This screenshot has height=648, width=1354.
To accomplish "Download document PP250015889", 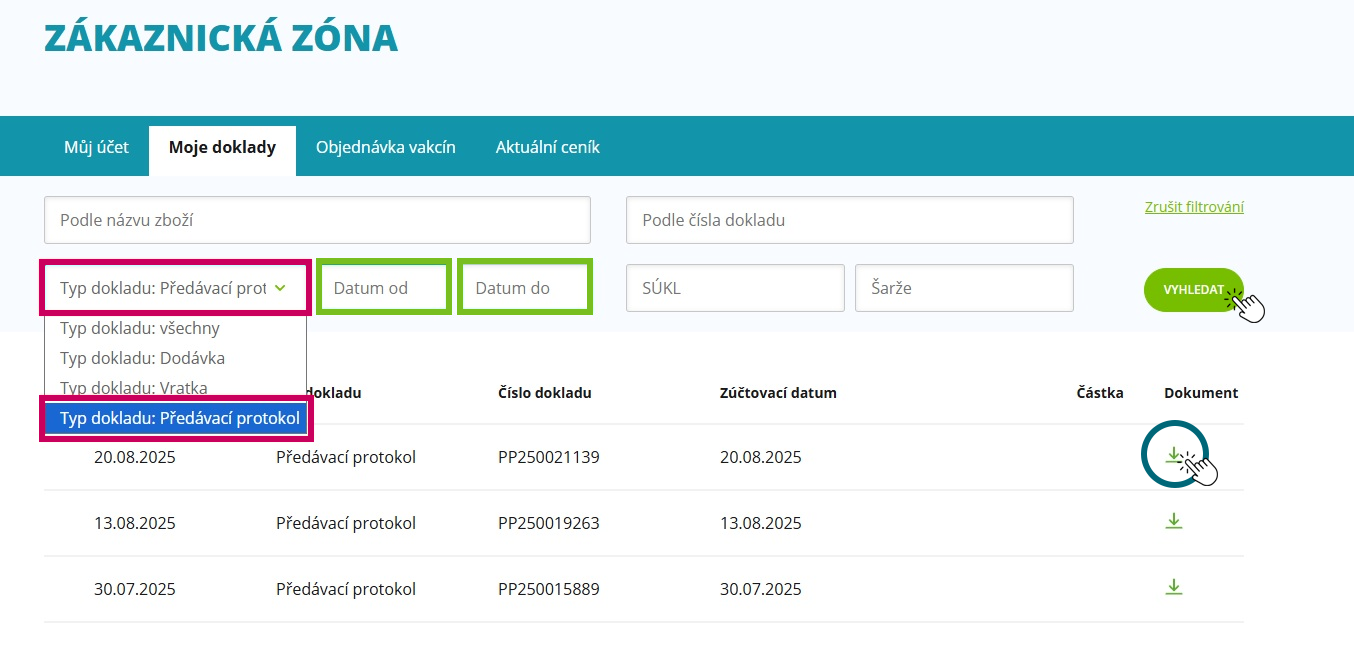I will (x=1174, y=587).
